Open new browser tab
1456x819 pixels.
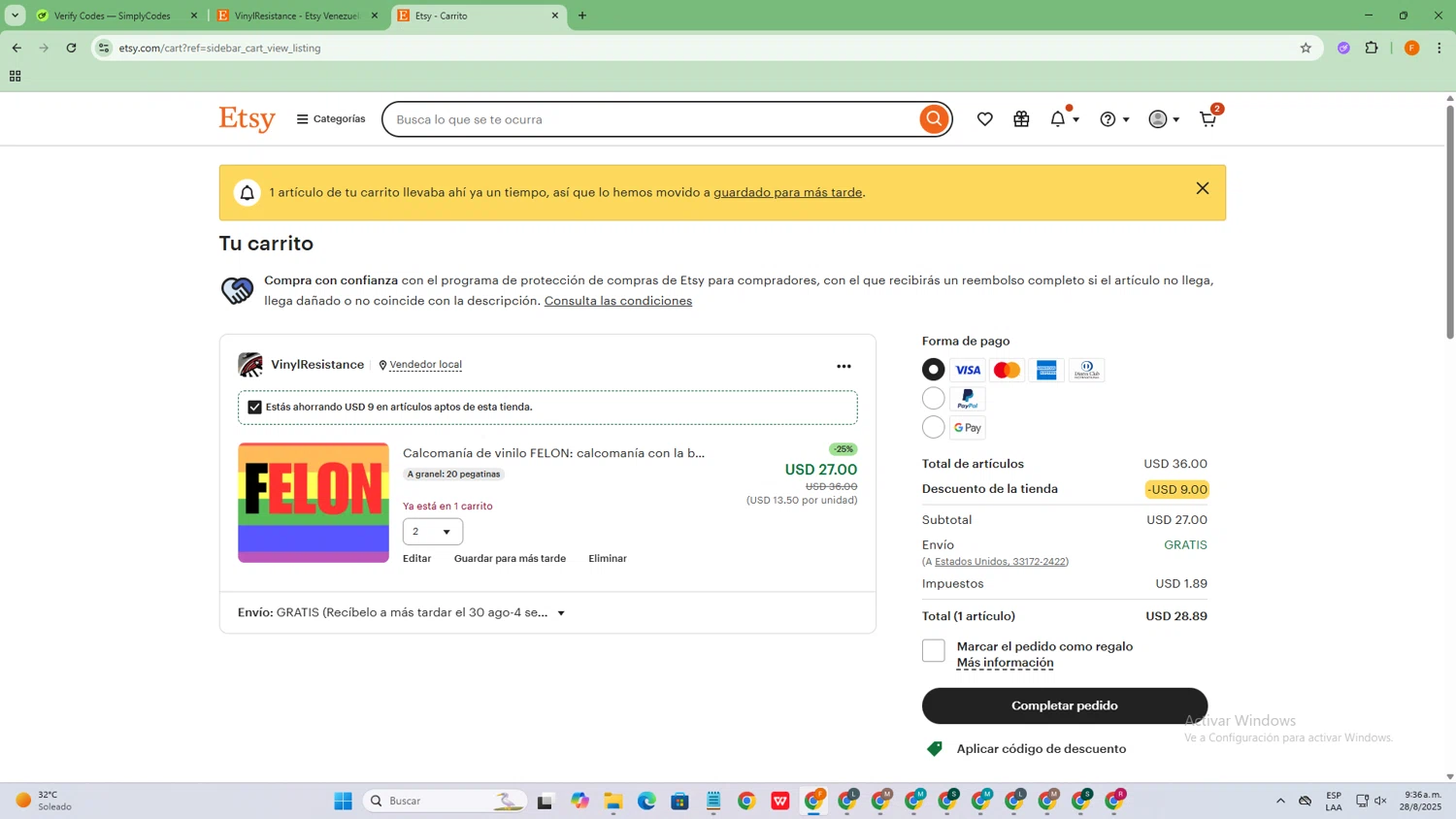582,16
